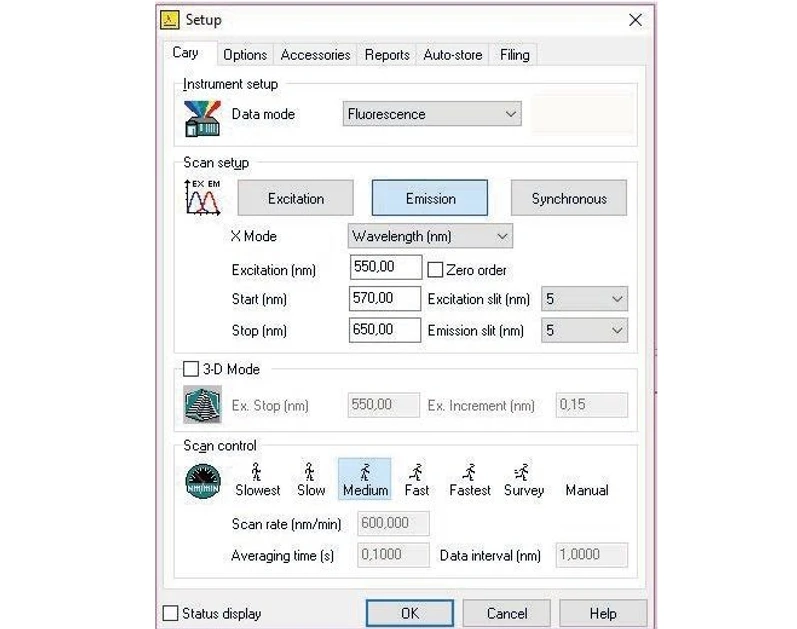Switch to the Auto-store tab
This screenshot has height=629, width=797.
[453, 55]
